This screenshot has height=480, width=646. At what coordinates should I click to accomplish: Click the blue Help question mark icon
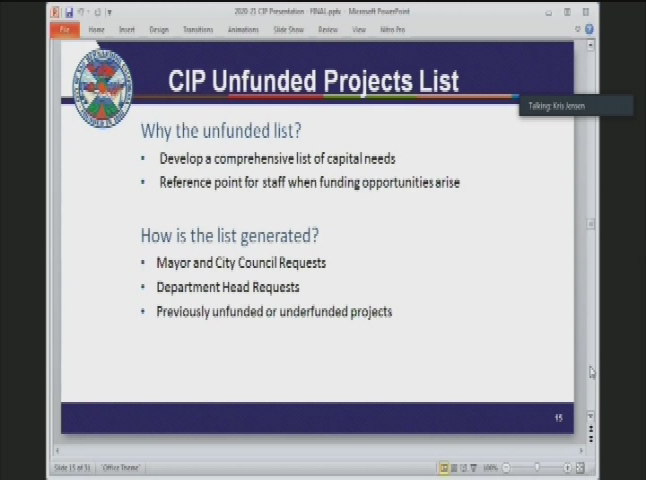588,29
